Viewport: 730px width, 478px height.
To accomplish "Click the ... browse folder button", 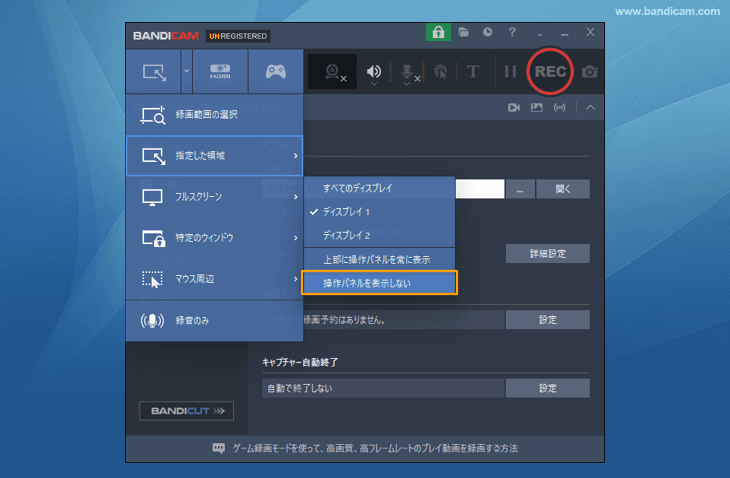I will point(520,189).
